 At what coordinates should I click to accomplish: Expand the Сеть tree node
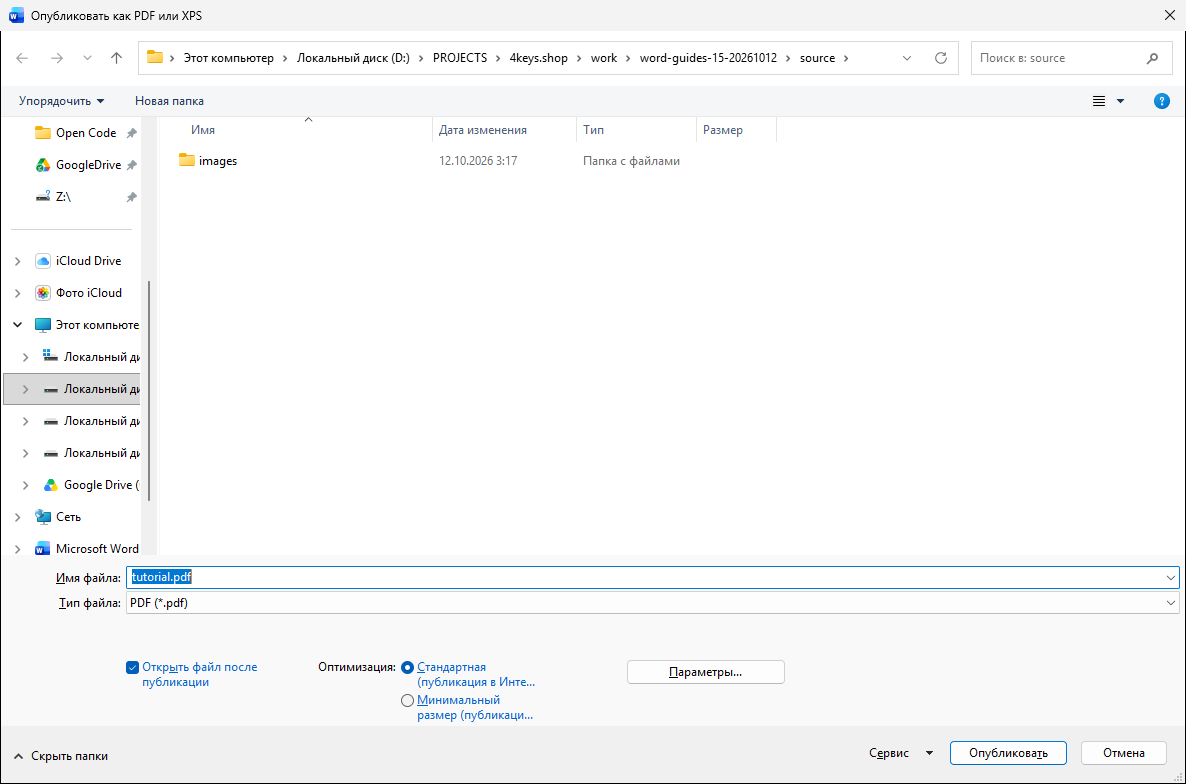coord(17,517)
